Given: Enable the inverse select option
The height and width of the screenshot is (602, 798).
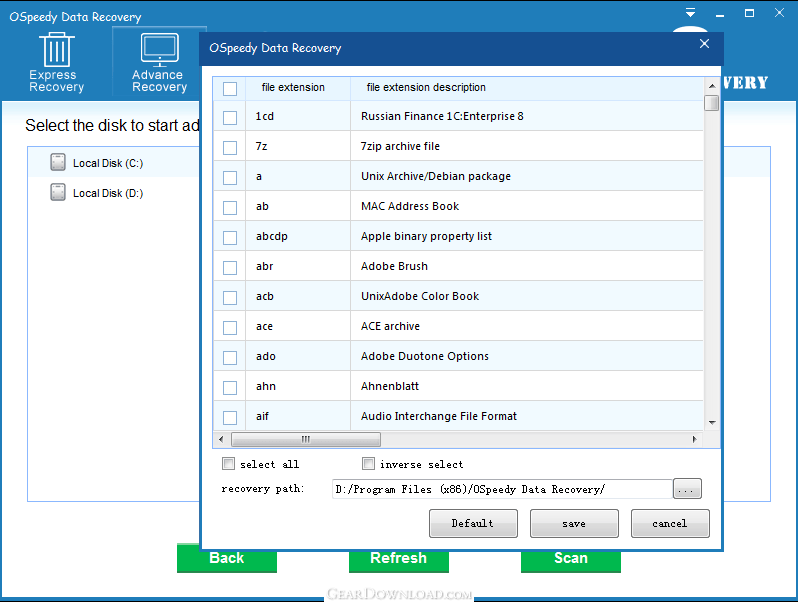Looking at the screenshot, I should click(x=368, y=464).
